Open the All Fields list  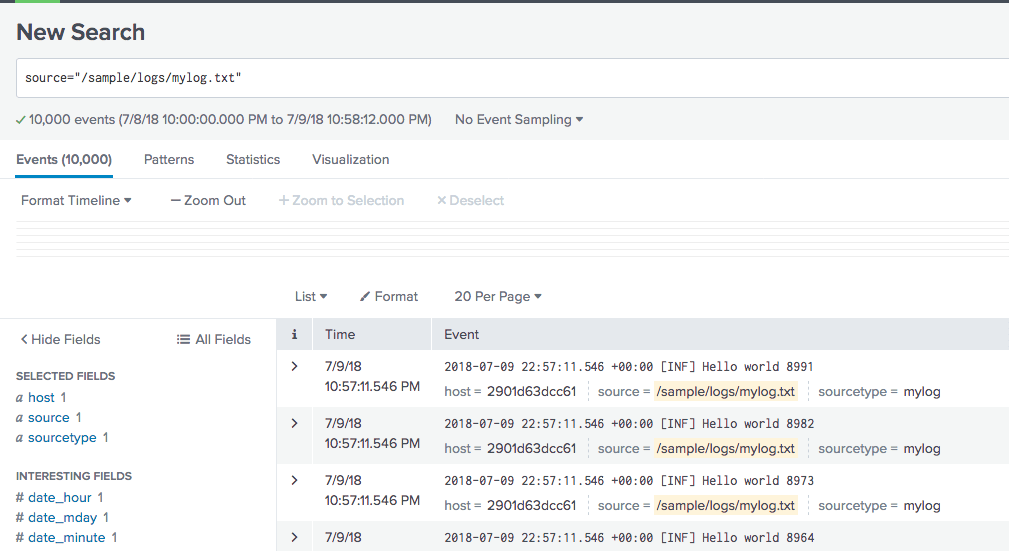tap(214, 339)
